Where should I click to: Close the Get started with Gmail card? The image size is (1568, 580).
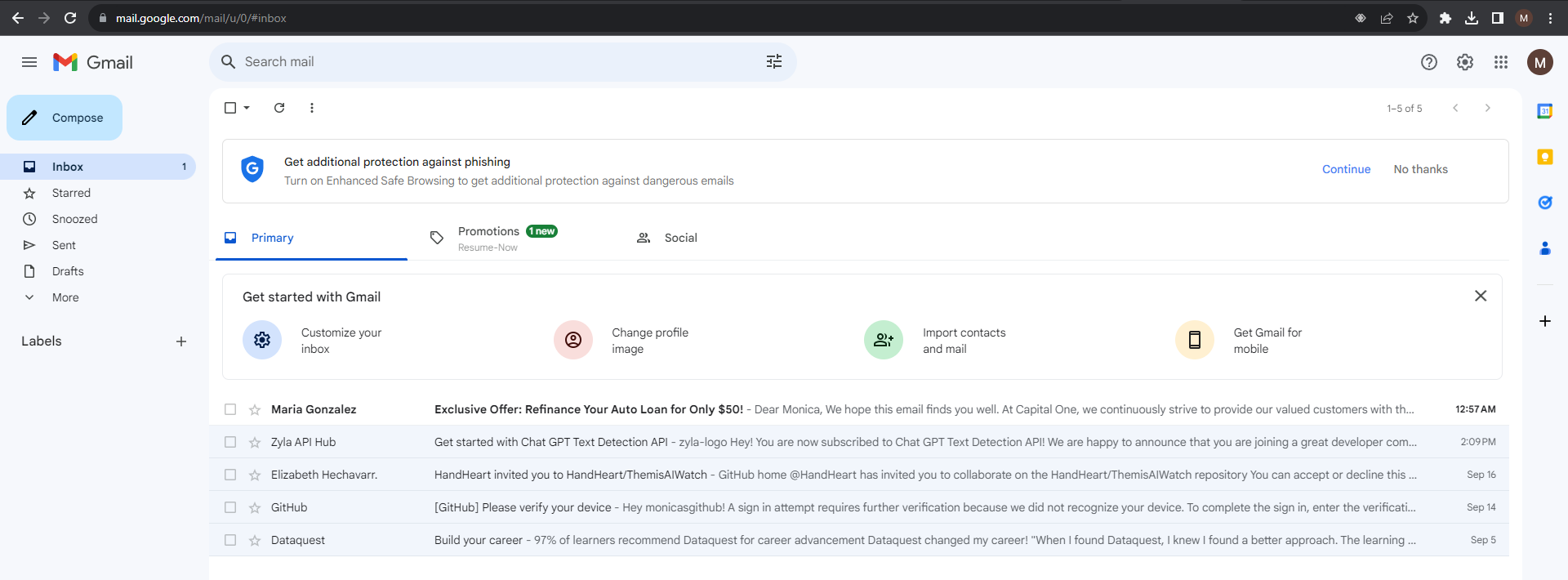(1481, 296)
